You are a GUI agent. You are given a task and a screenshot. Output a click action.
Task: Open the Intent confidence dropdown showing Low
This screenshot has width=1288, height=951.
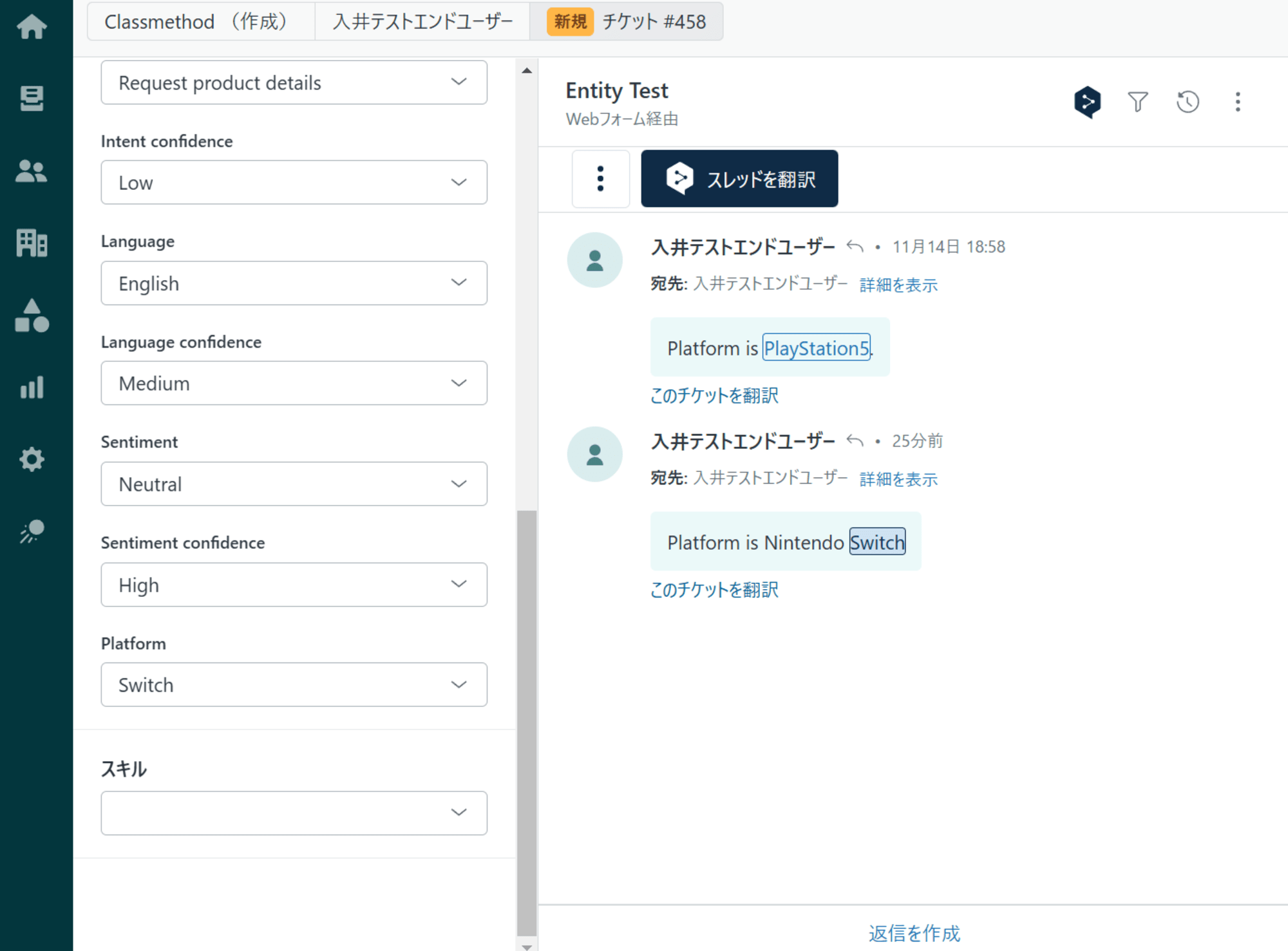294,182
